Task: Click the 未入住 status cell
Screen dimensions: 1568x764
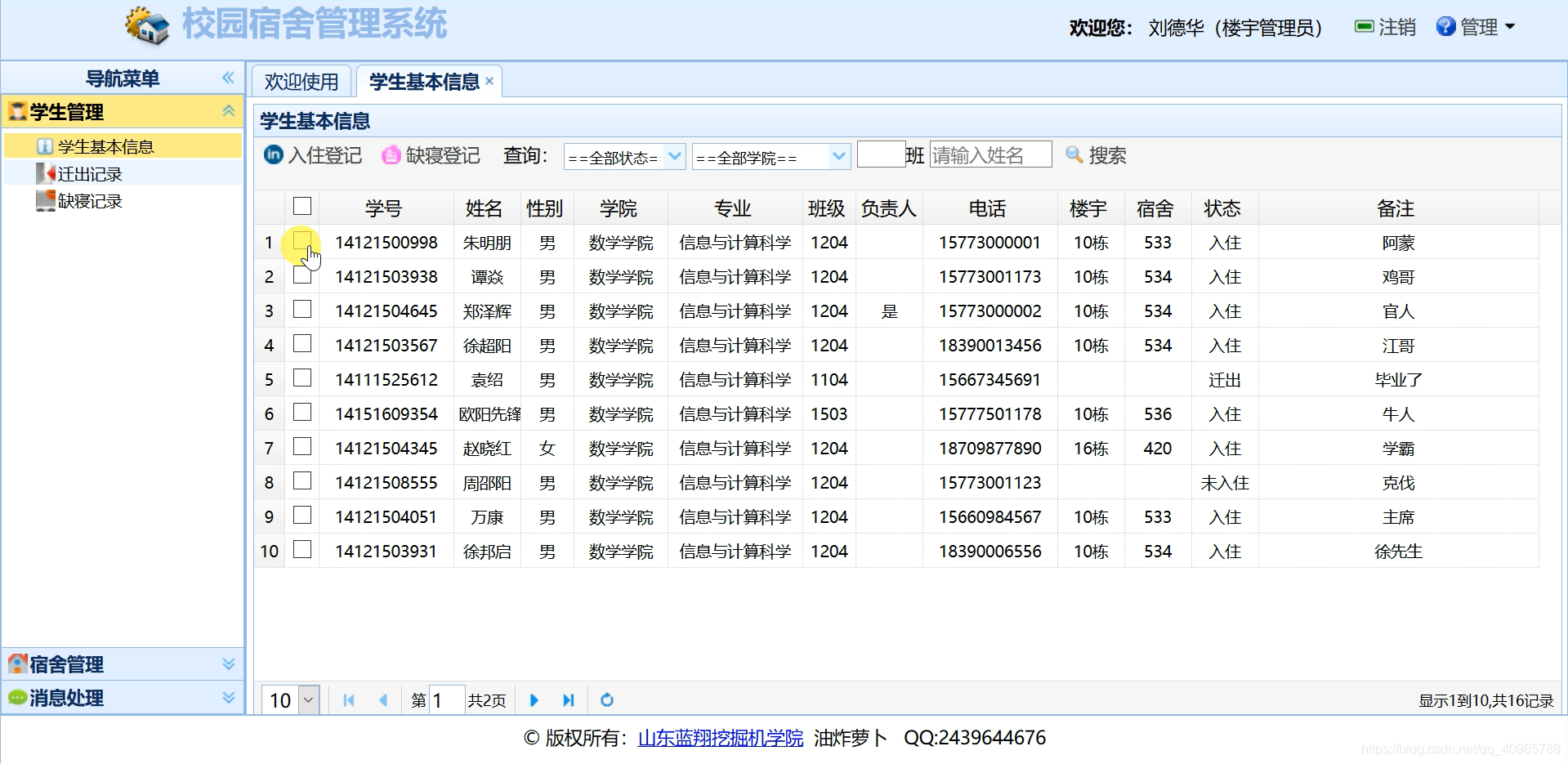Action: (1225, 483)
